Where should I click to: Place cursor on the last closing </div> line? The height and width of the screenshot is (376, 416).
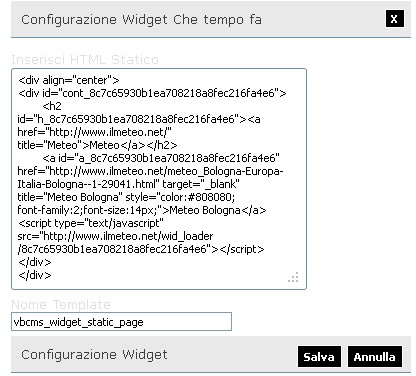point(35,275)
